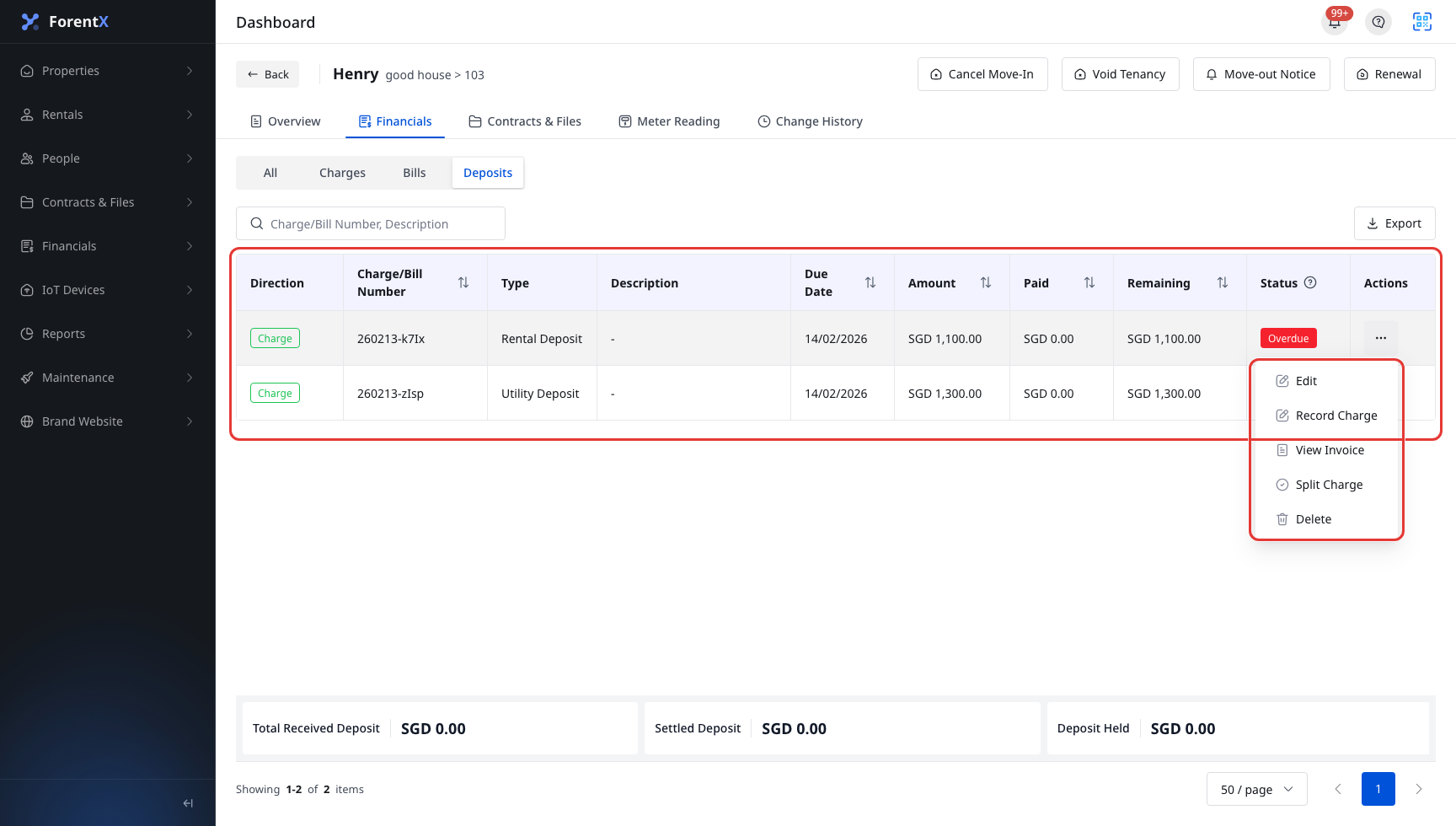Open the notifications bell with 99+ badge
The width and height of the screenshot is (1456, 826).
1335,22
